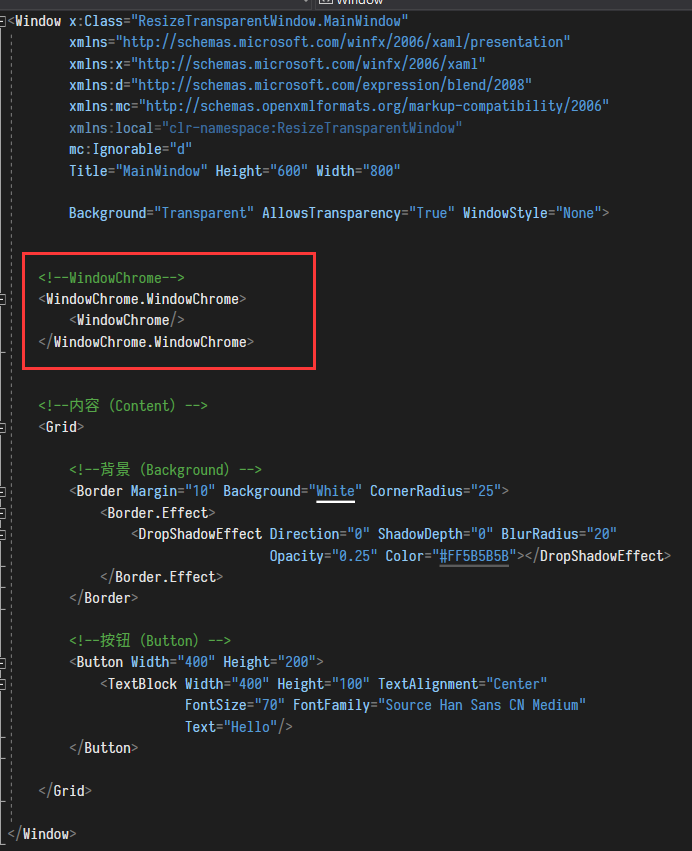Click the Border Margin "10" value
This screenshot has height=851, width=692.
click(x=200, y=491)
